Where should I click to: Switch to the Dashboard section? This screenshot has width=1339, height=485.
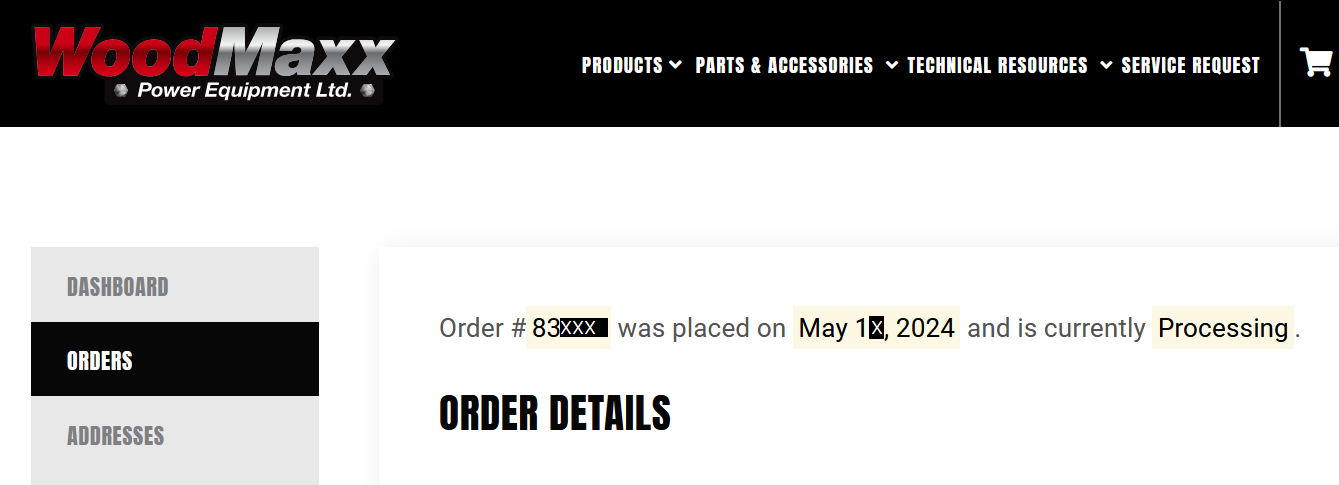point(117,287)
